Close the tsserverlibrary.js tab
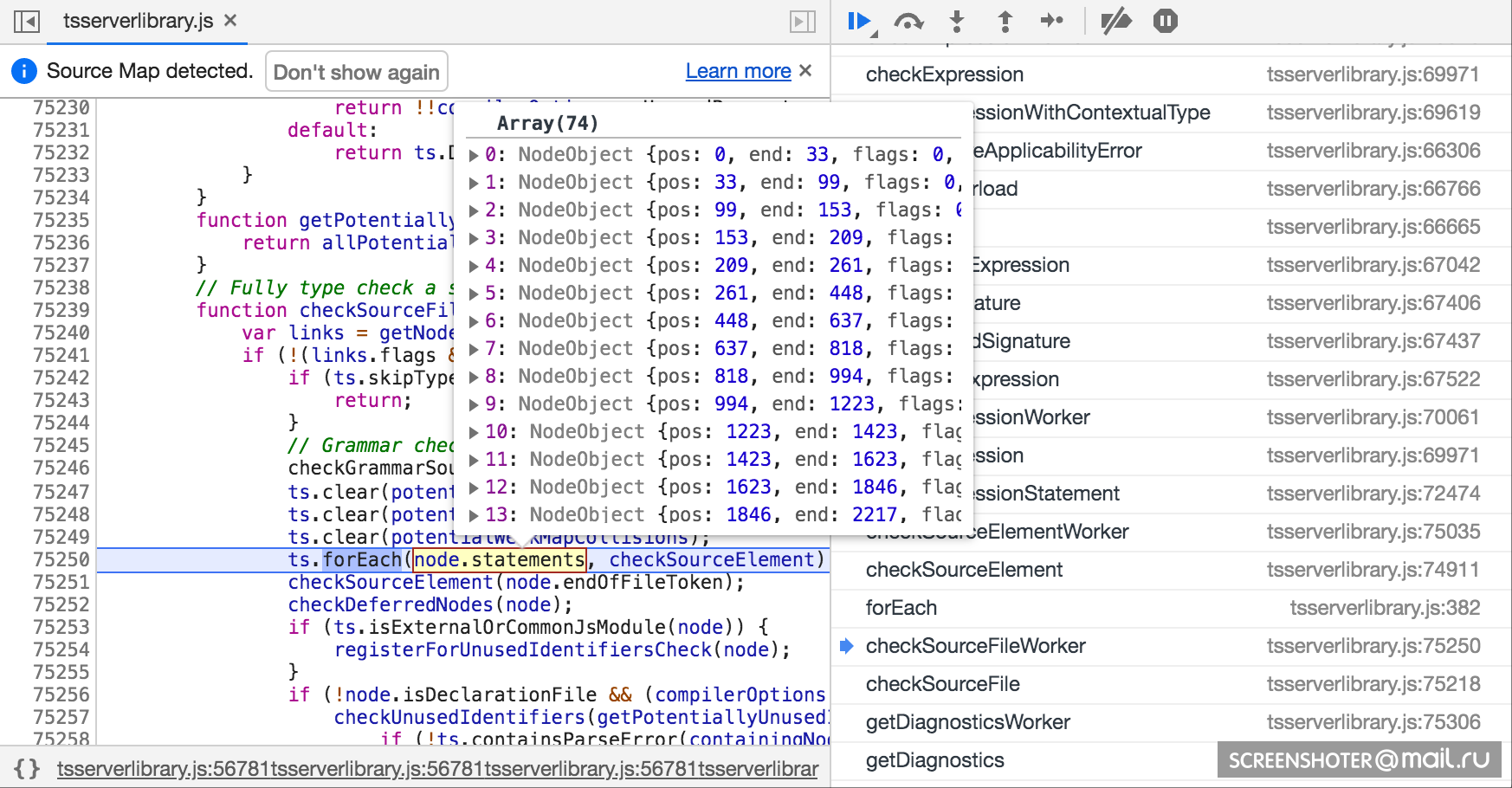Image resolution: width=1512 pixels, height=788 pixels. (x=230, y=20)
